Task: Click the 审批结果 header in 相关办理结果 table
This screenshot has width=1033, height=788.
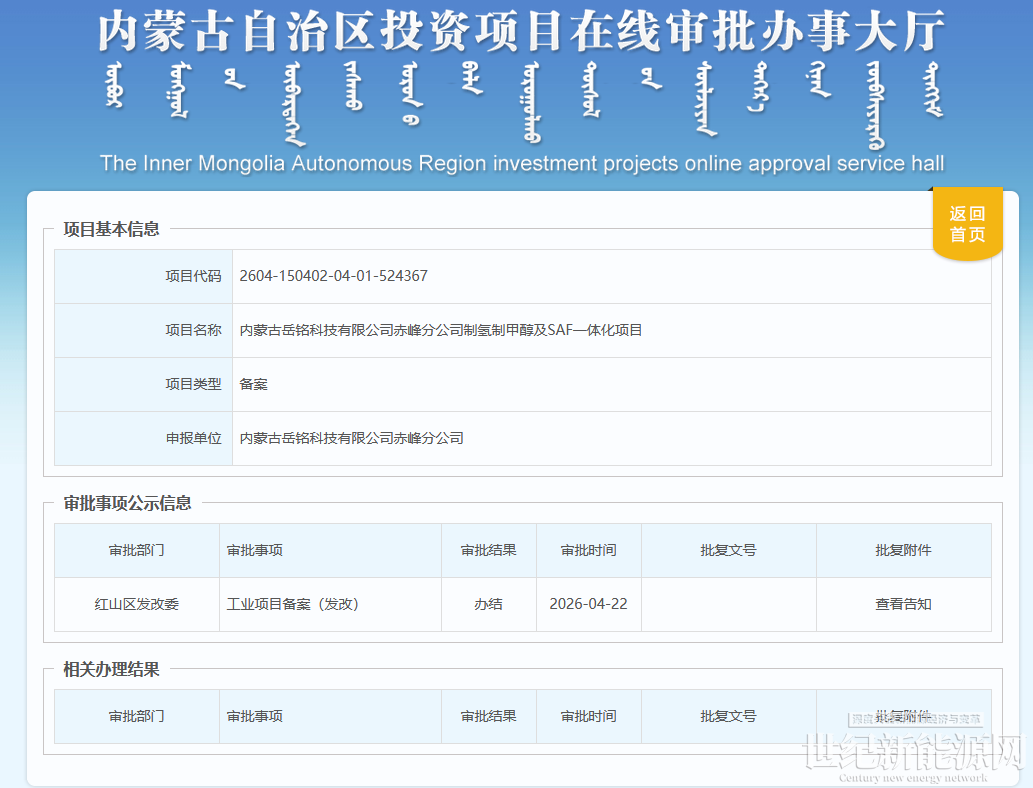Action: [x=488, y=716]
